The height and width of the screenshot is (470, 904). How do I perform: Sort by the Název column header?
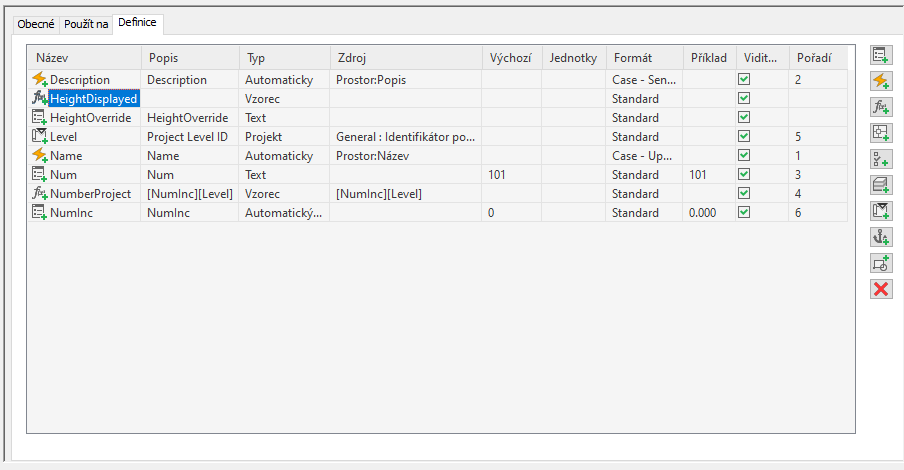(84, 58)
